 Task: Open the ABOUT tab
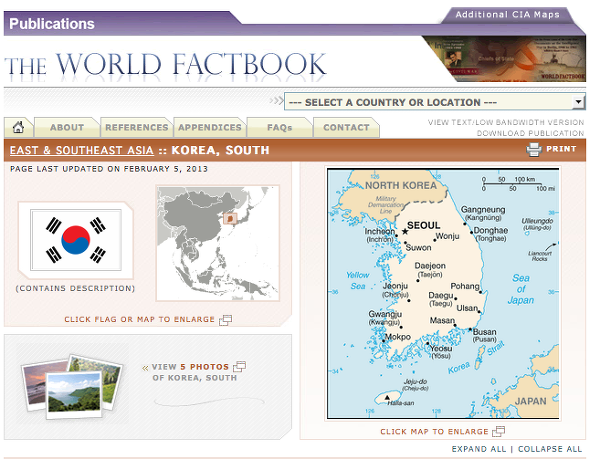[x=67, y=127]
